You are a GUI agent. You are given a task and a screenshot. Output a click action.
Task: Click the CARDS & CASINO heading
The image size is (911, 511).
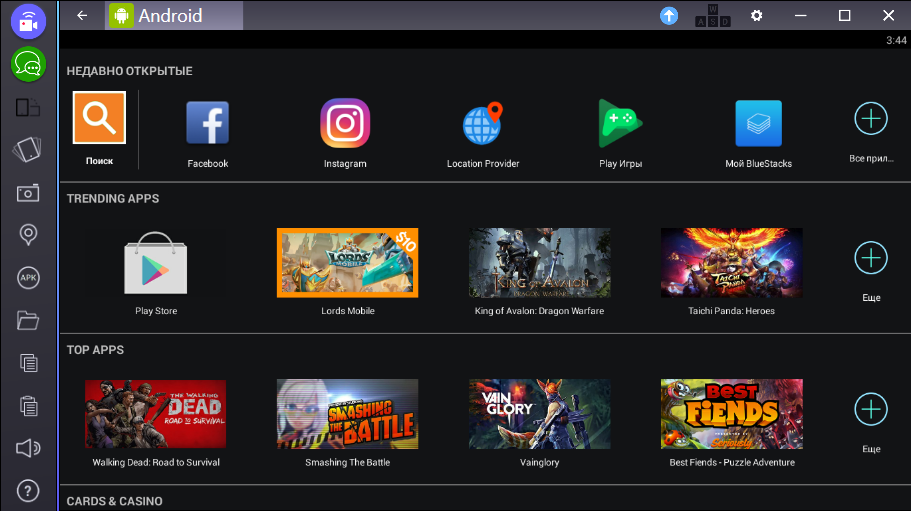[114, 501]
